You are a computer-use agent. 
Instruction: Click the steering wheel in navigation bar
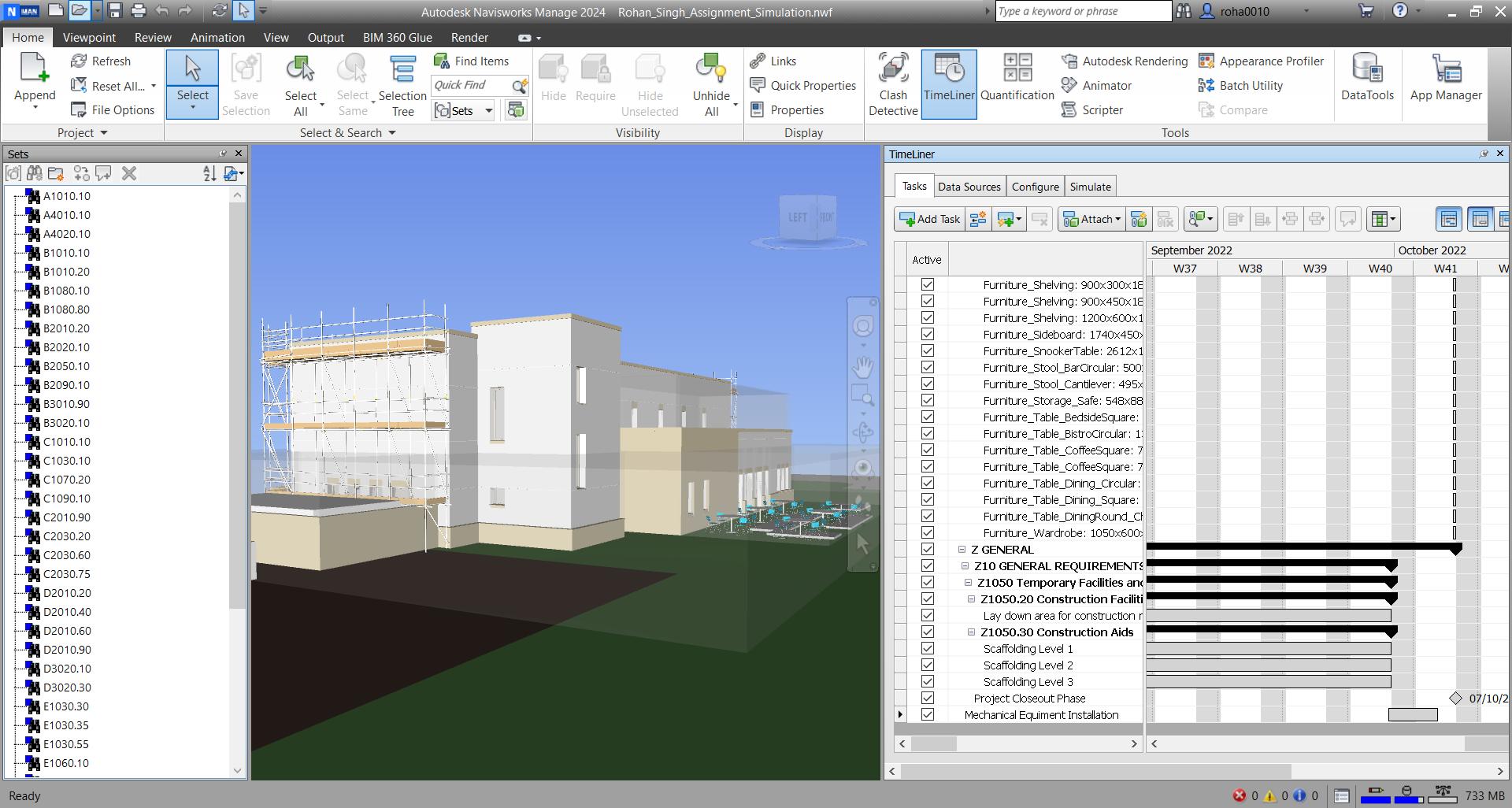863,326
